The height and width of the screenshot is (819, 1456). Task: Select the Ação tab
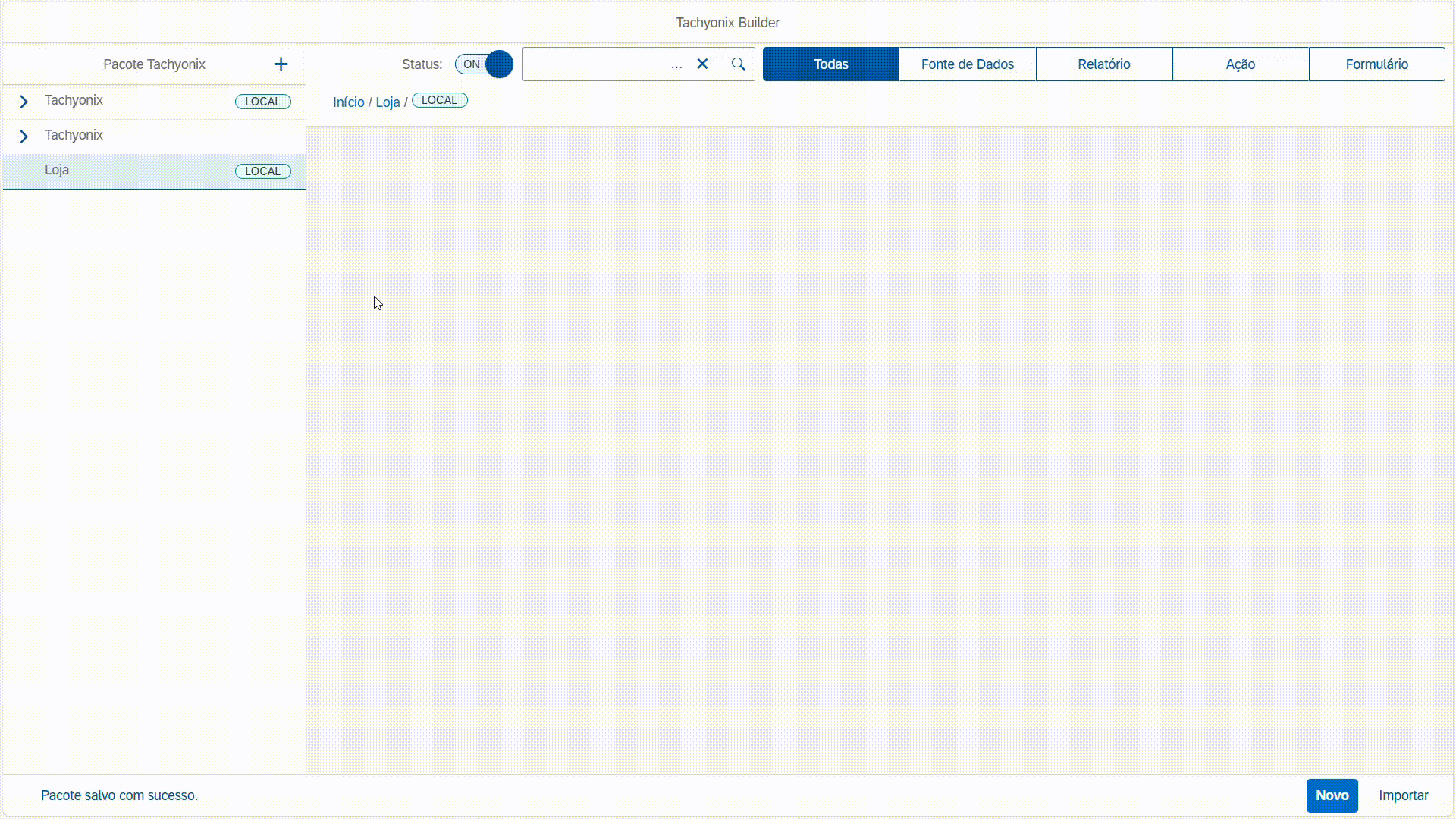(1240, 64)
